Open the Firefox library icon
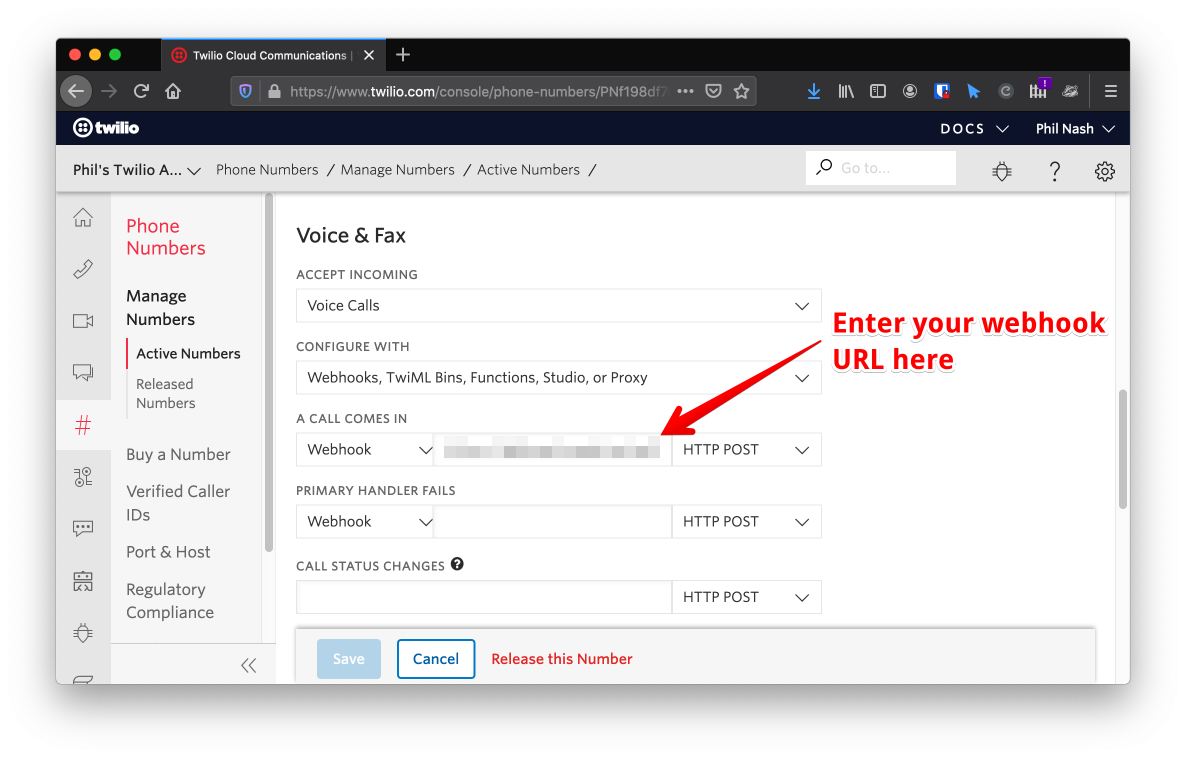Image resolution: width=1186 pixels, height=758 pixels. 846,92
